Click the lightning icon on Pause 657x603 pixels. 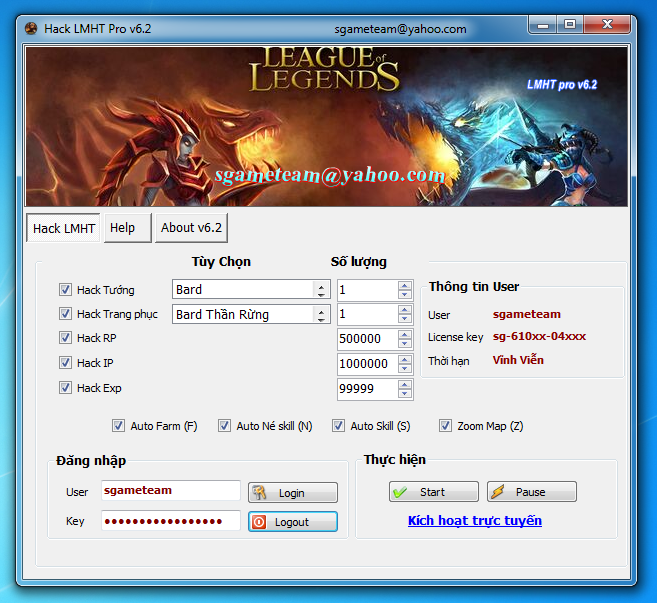[x=498, y=492]
